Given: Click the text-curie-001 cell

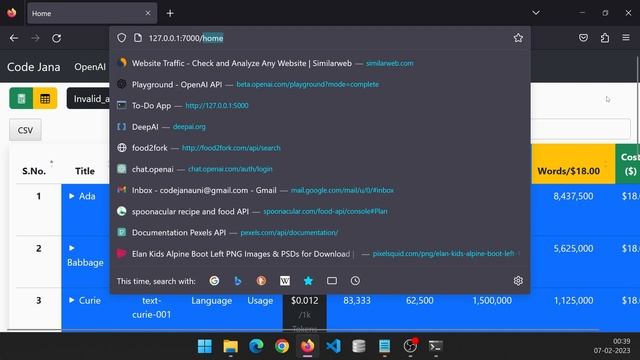Looking at the screenshot, I should pyautogui.click(x=151, y=307).
